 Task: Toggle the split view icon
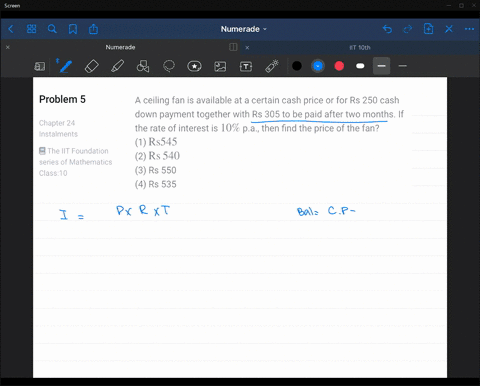[233, 47]
